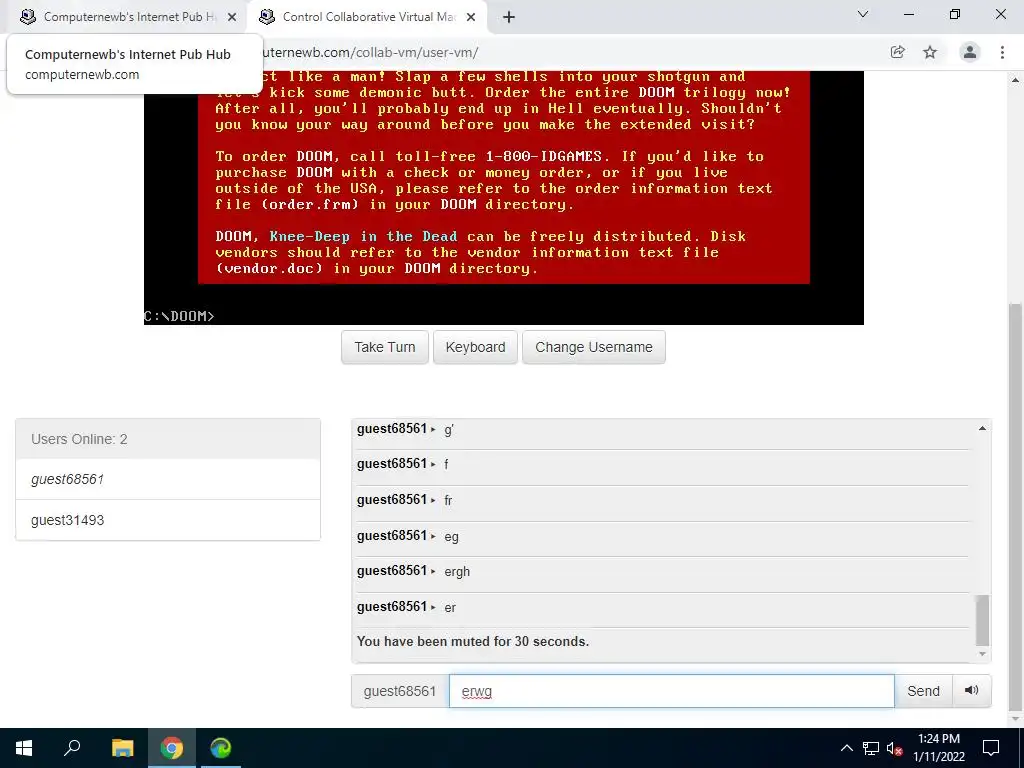Close the Control Collaborative Virtual Machine tab

471,17
